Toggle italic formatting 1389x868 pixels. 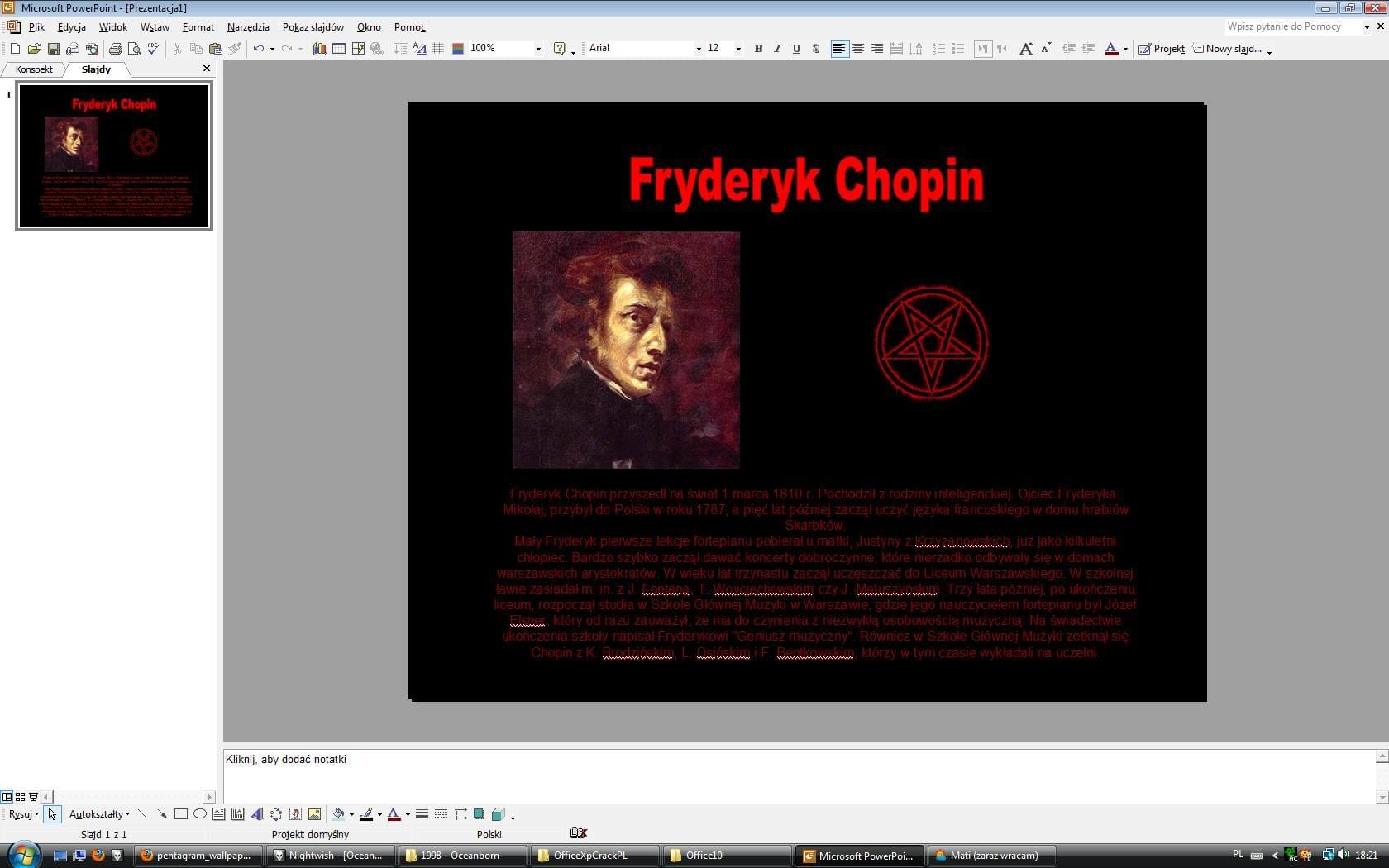777,49
